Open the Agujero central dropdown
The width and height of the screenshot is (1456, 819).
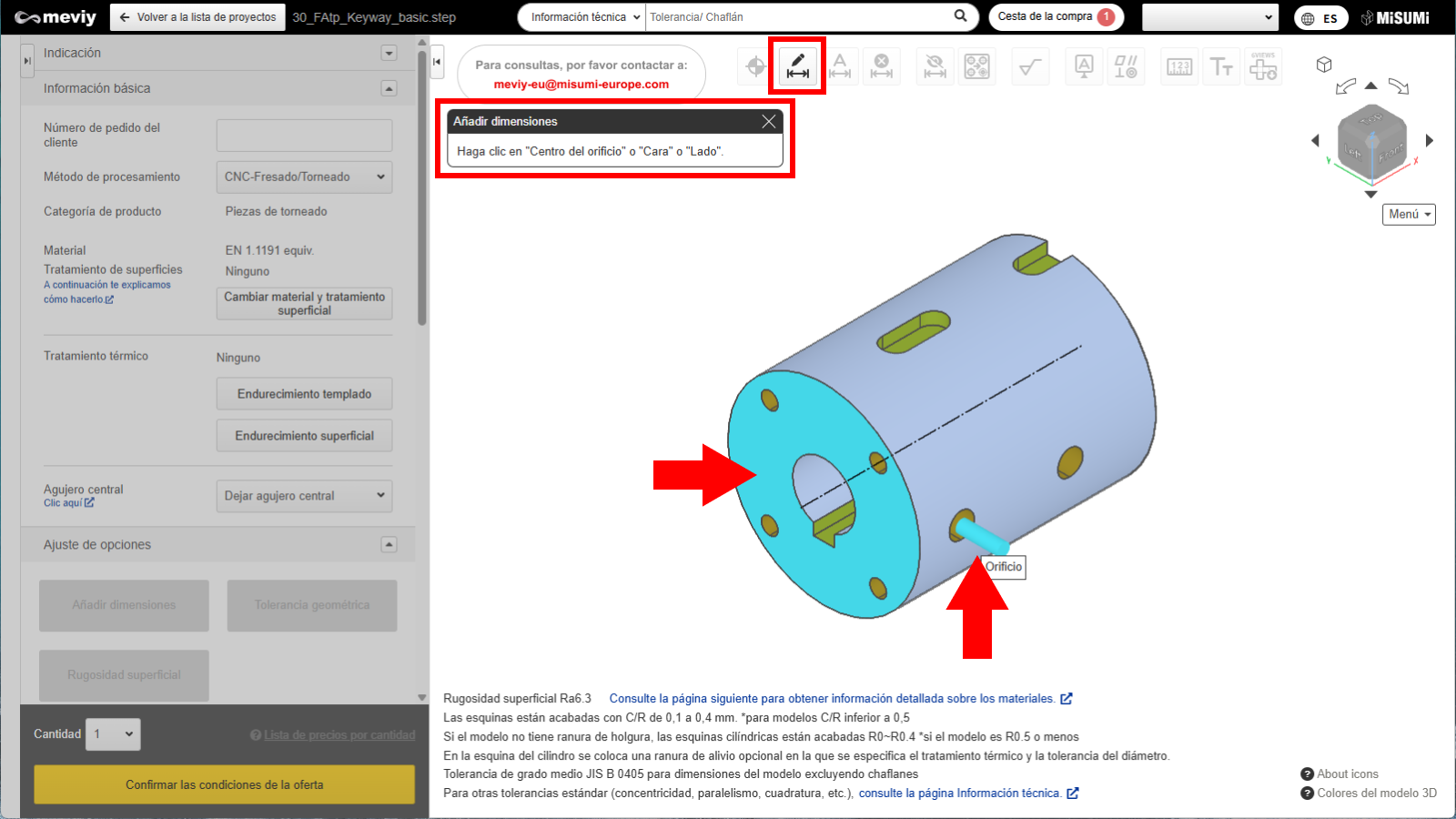[x=304, y=496]
